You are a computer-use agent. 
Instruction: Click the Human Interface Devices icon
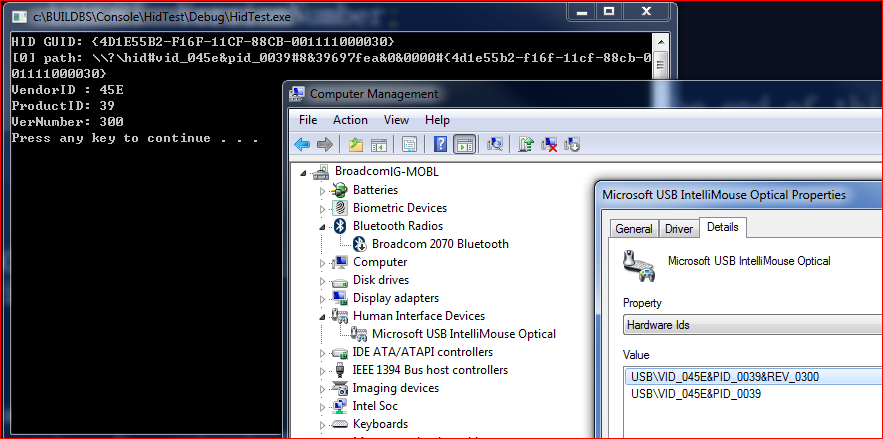340,316
